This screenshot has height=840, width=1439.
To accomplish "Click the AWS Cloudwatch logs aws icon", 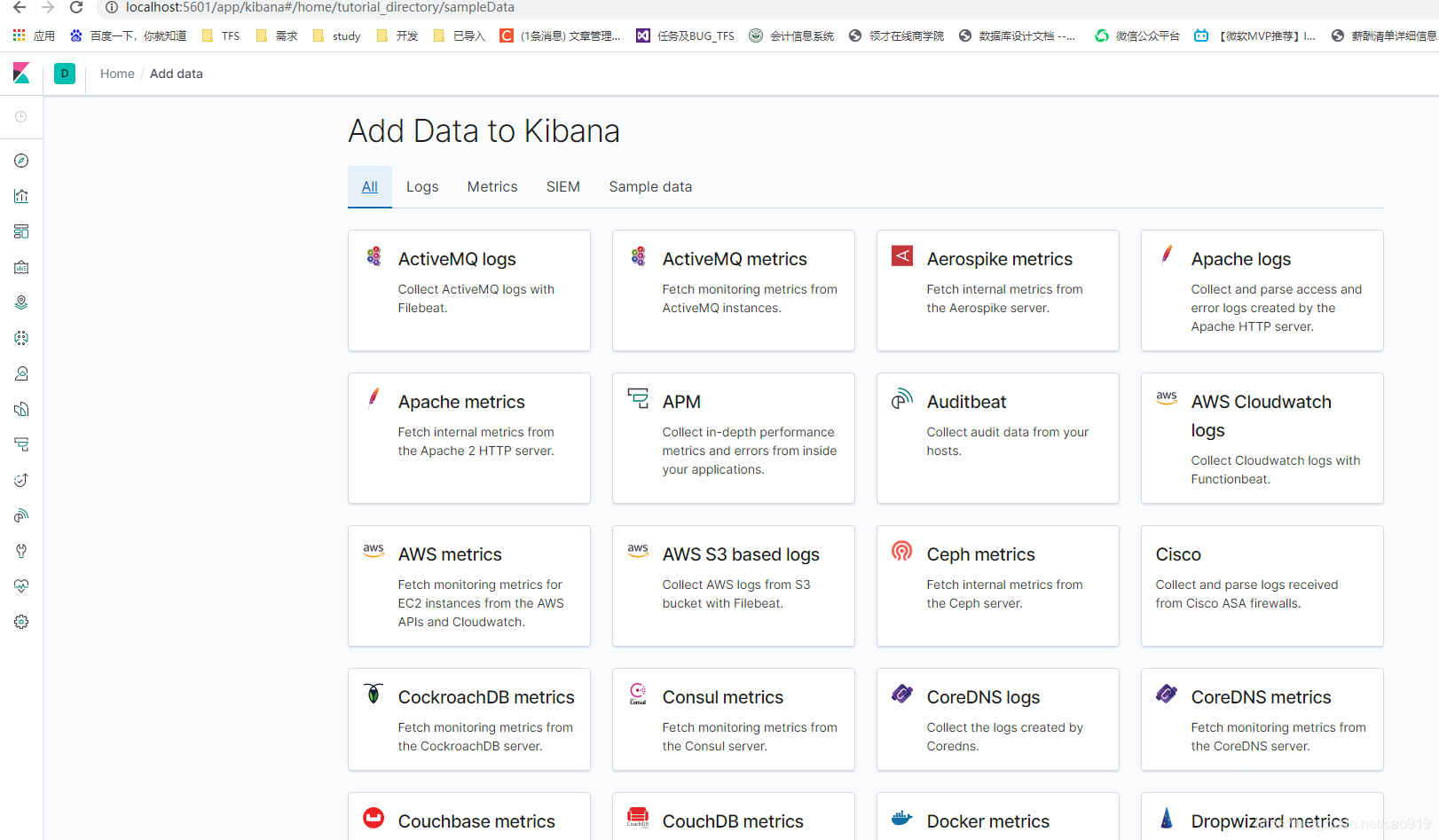I will pos(1167,397).
